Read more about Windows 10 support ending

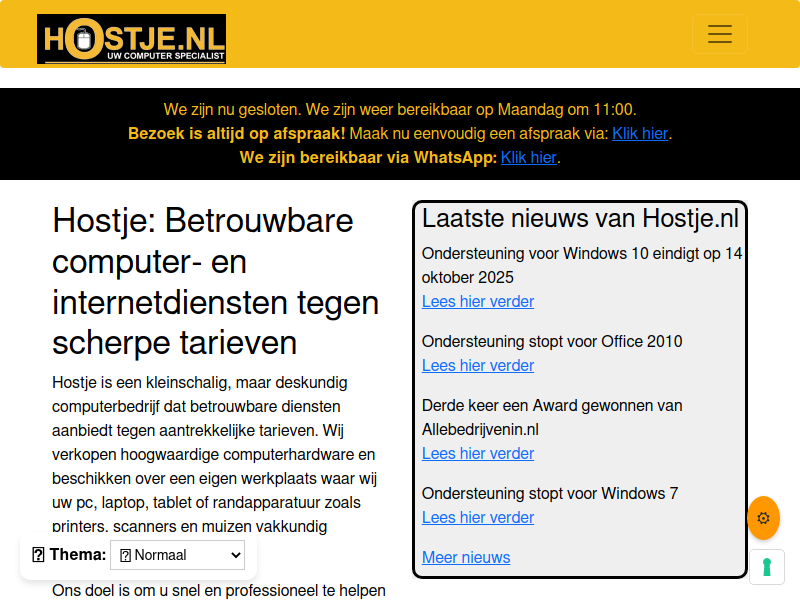click(478, 302)
